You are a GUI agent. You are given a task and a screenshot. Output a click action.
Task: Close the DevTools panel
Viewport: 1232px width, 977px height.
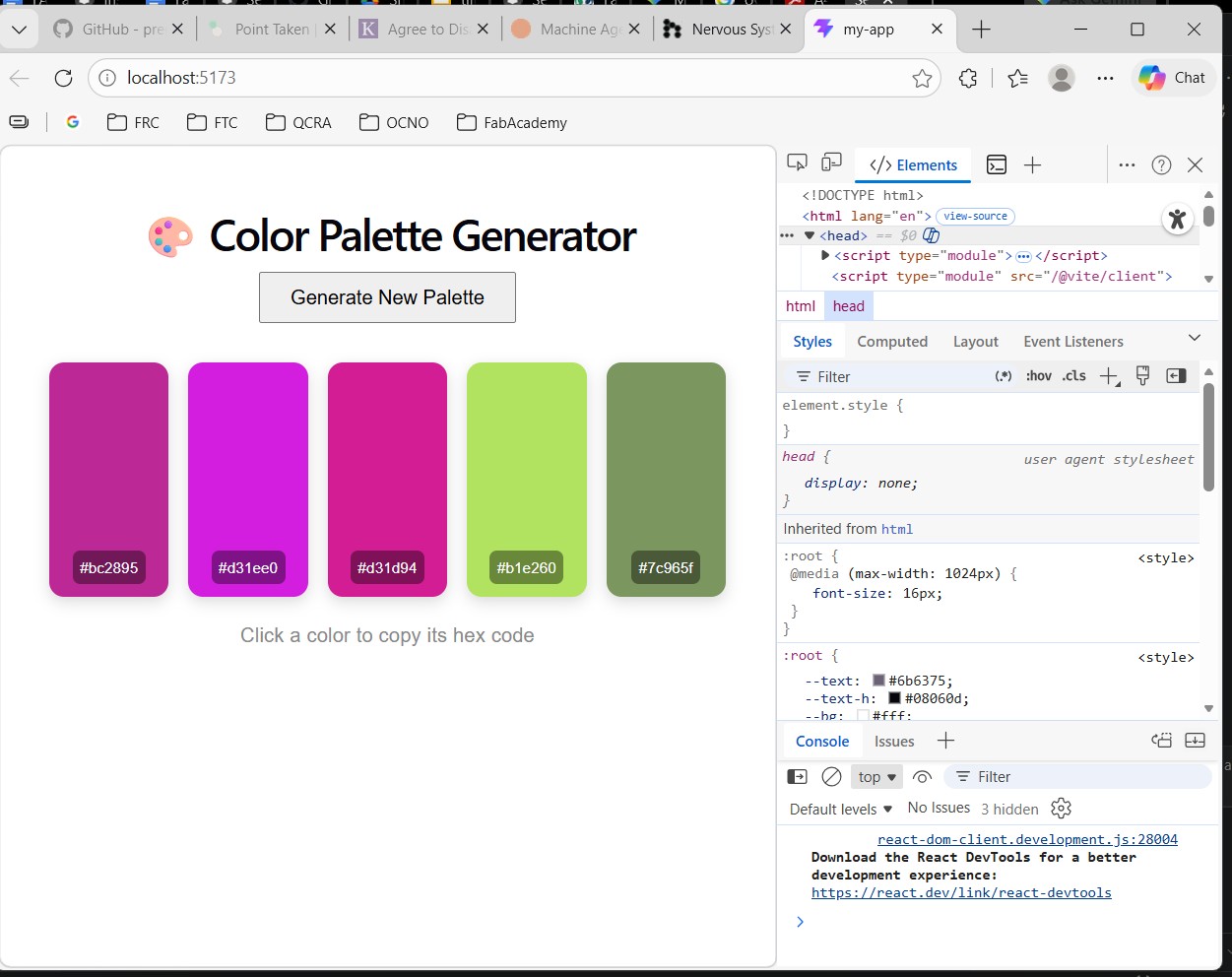[1195, 164]
